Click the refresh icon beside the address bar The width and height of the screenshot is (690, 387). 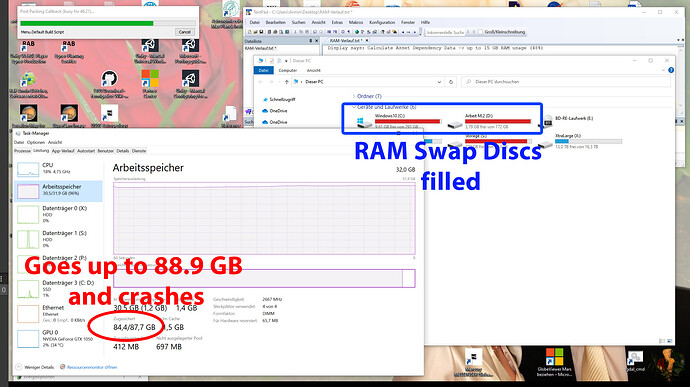click(451, 82)
